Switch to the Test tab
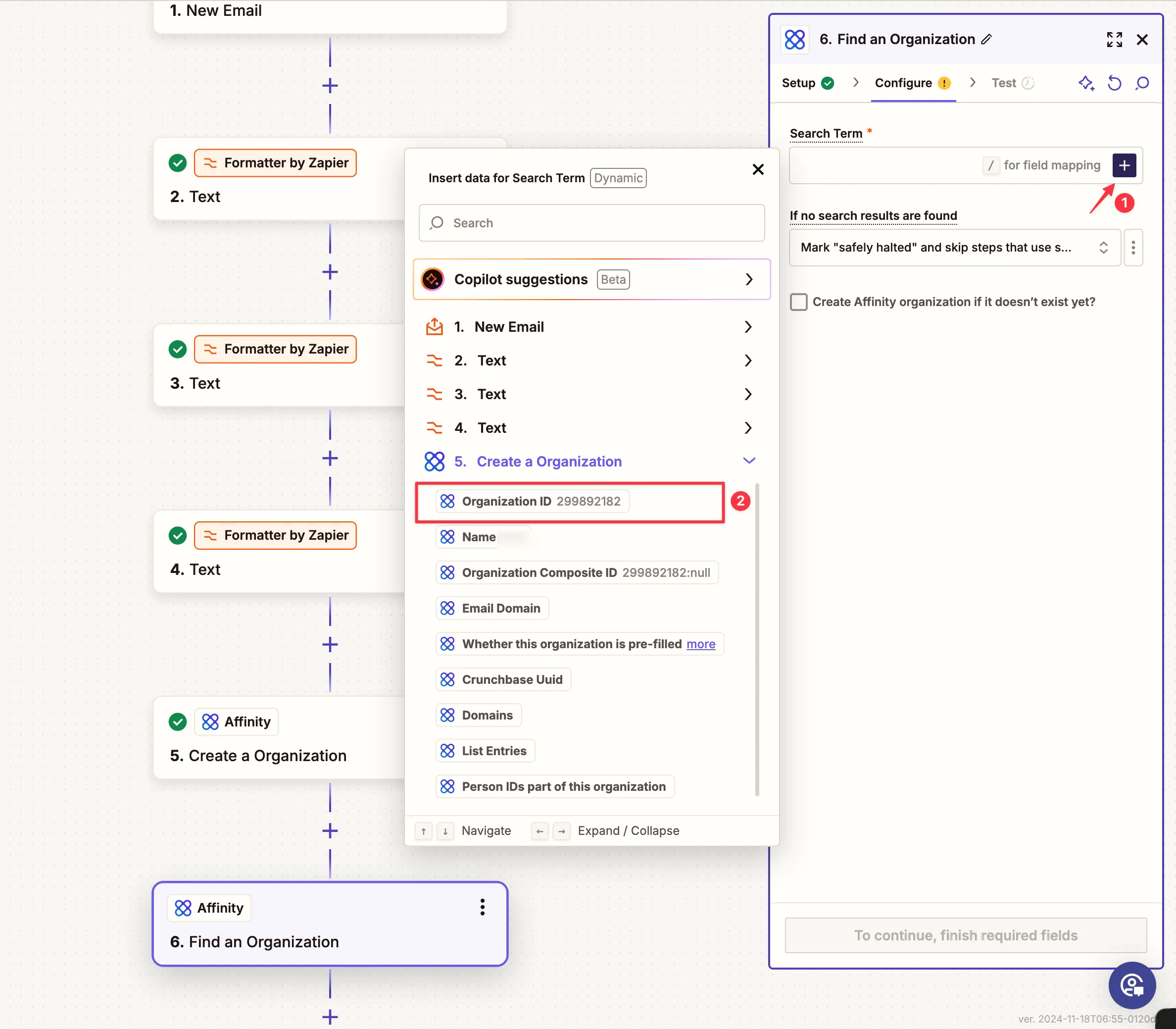Screen dimensions: 1176x1029 point(1013,83)
